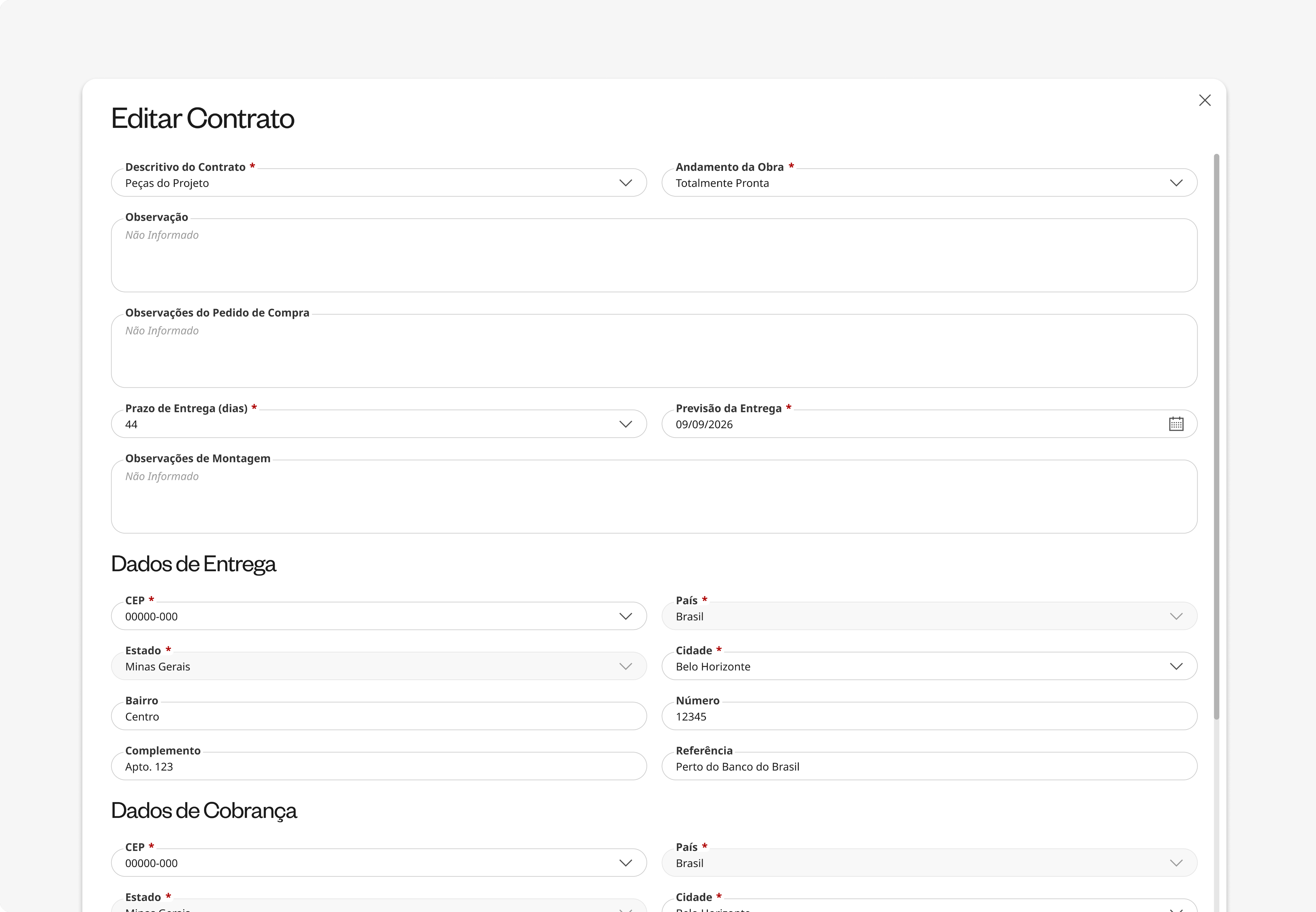
Task: Select the Bairro field containing Centro
Action: pyautogui.click(x=379, y=716)
